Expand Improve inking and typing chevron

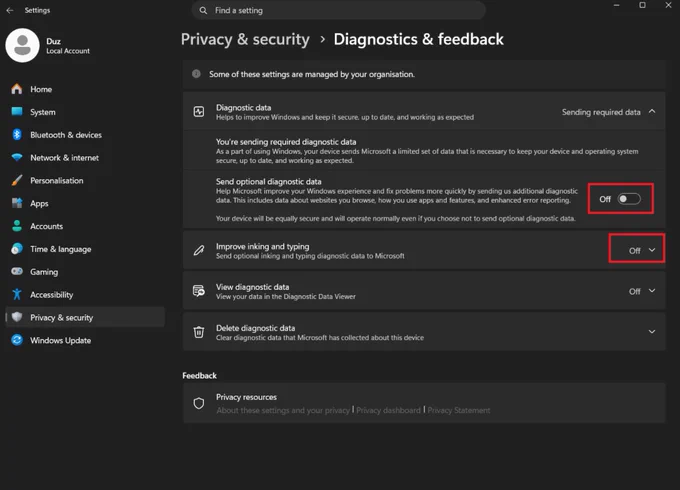click(652, 250)
